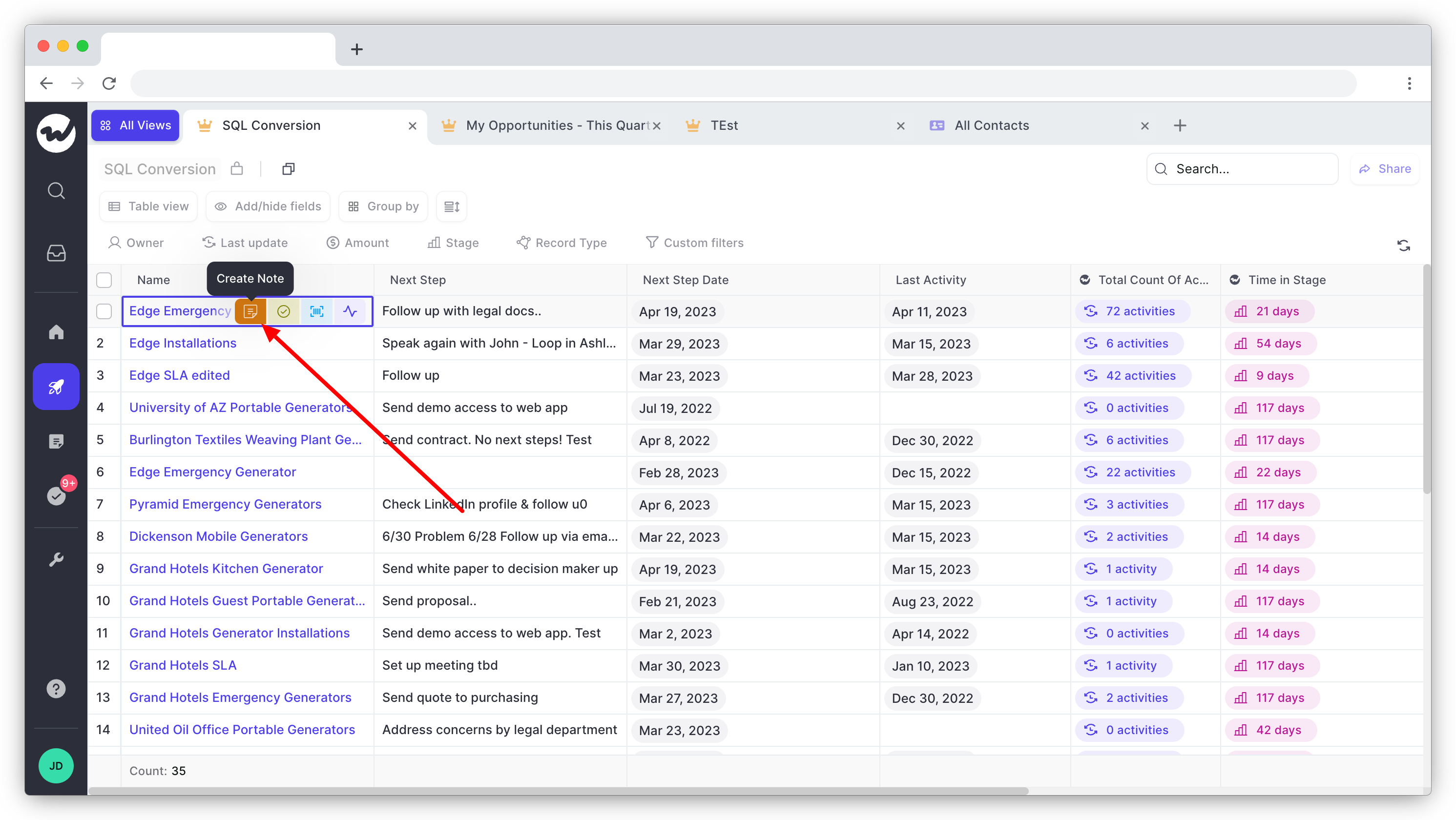Click the refresh sync icon above table
The image size is (1456, 820).
coord(1403,245)
